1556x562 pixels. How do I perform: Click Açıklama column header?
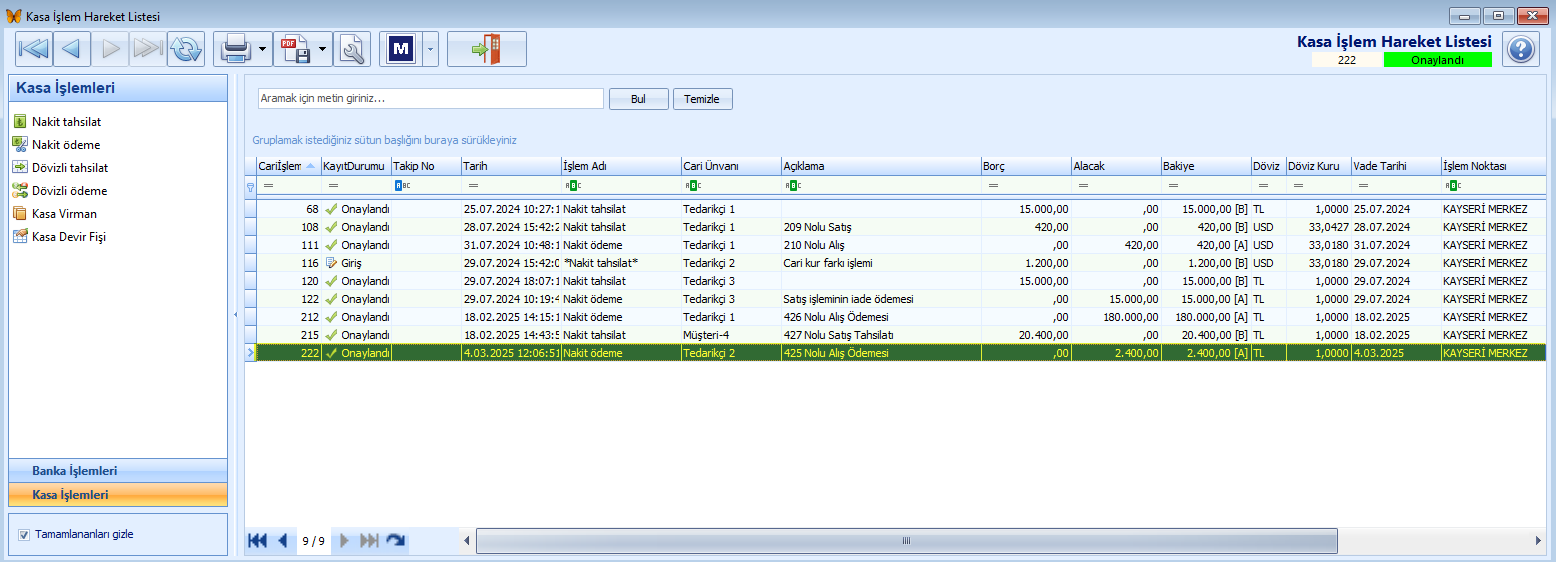point(880,166)
